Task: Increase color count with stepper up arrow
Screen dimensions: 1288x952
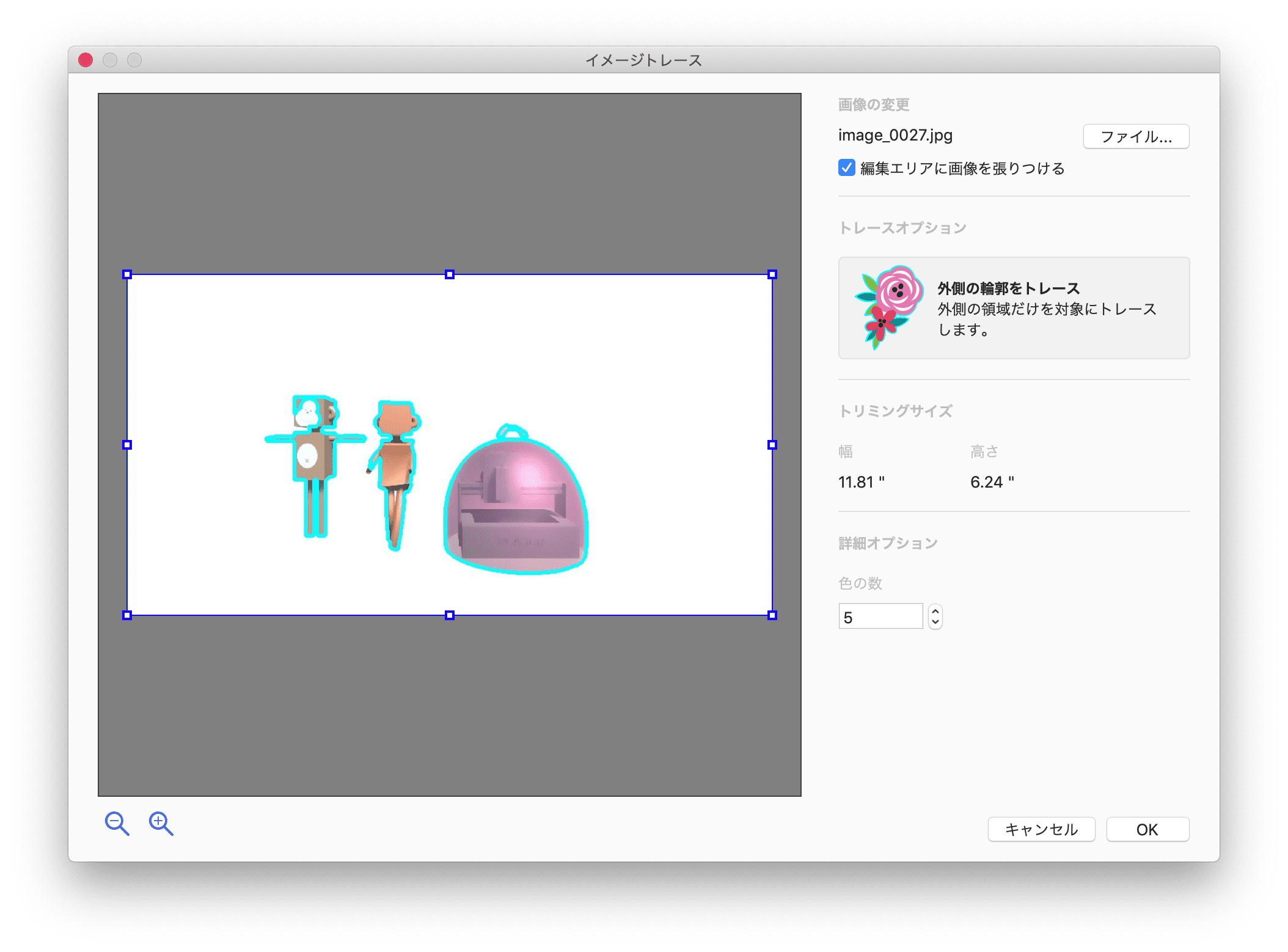Action: 935,610
